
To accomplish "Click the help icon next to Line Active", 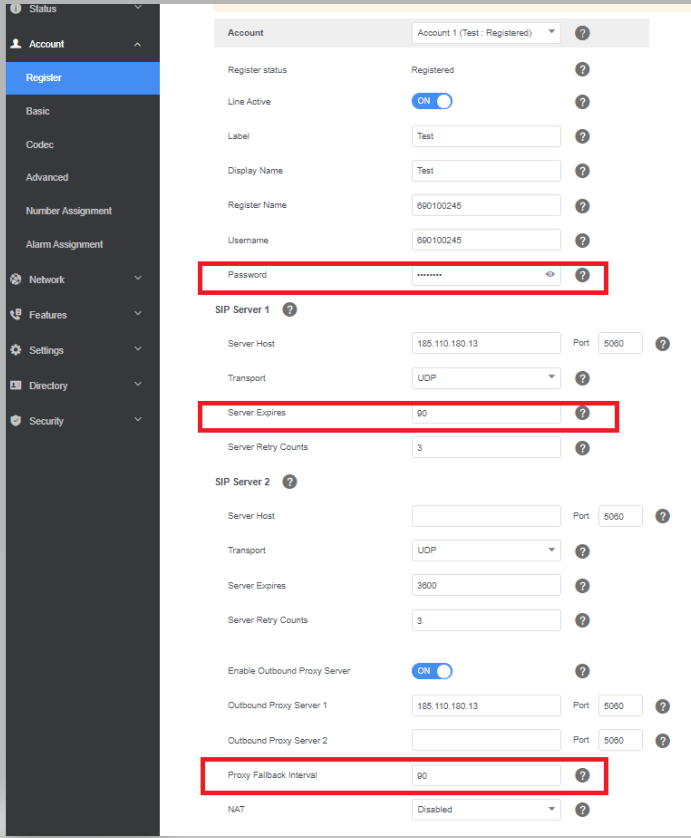I will click(x=582, y=102).
